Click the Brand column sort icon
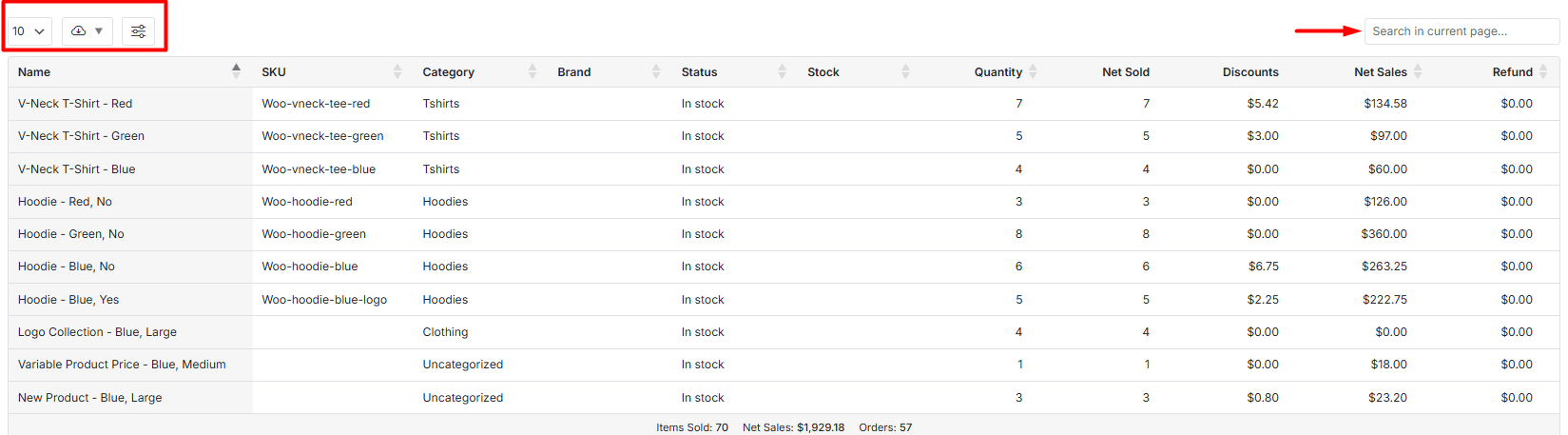 (656, 71)
